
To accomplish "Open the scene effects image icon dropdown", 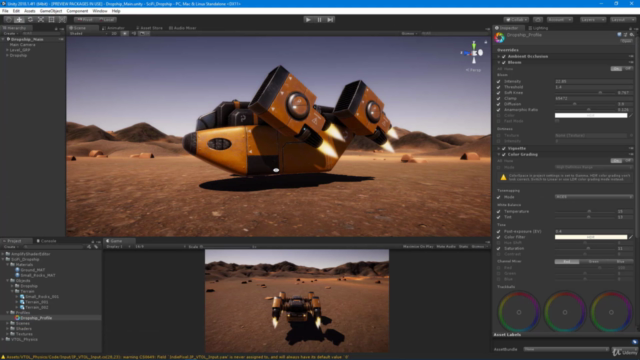I will click(x=143, y=33).
